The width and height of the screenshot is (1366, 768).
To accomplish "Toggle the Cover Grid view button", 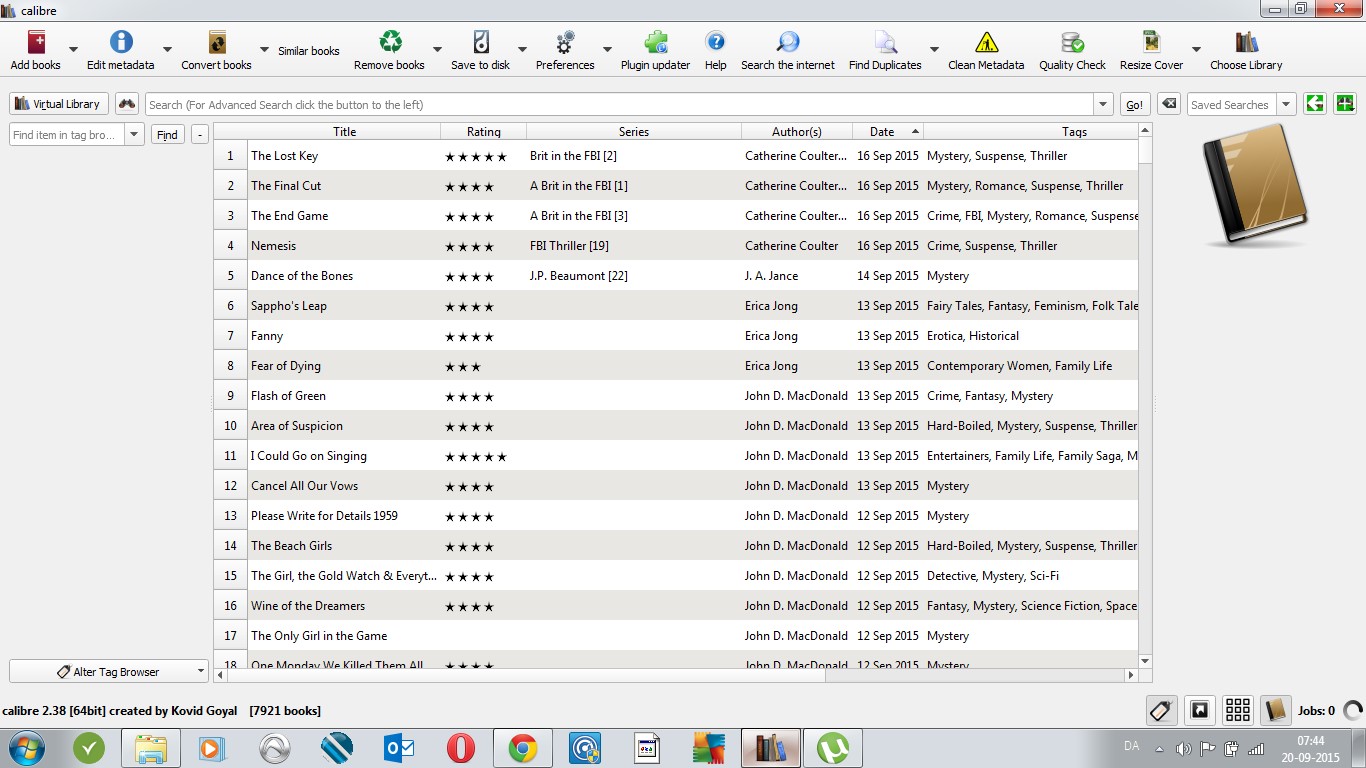I will click(1237, 710).
